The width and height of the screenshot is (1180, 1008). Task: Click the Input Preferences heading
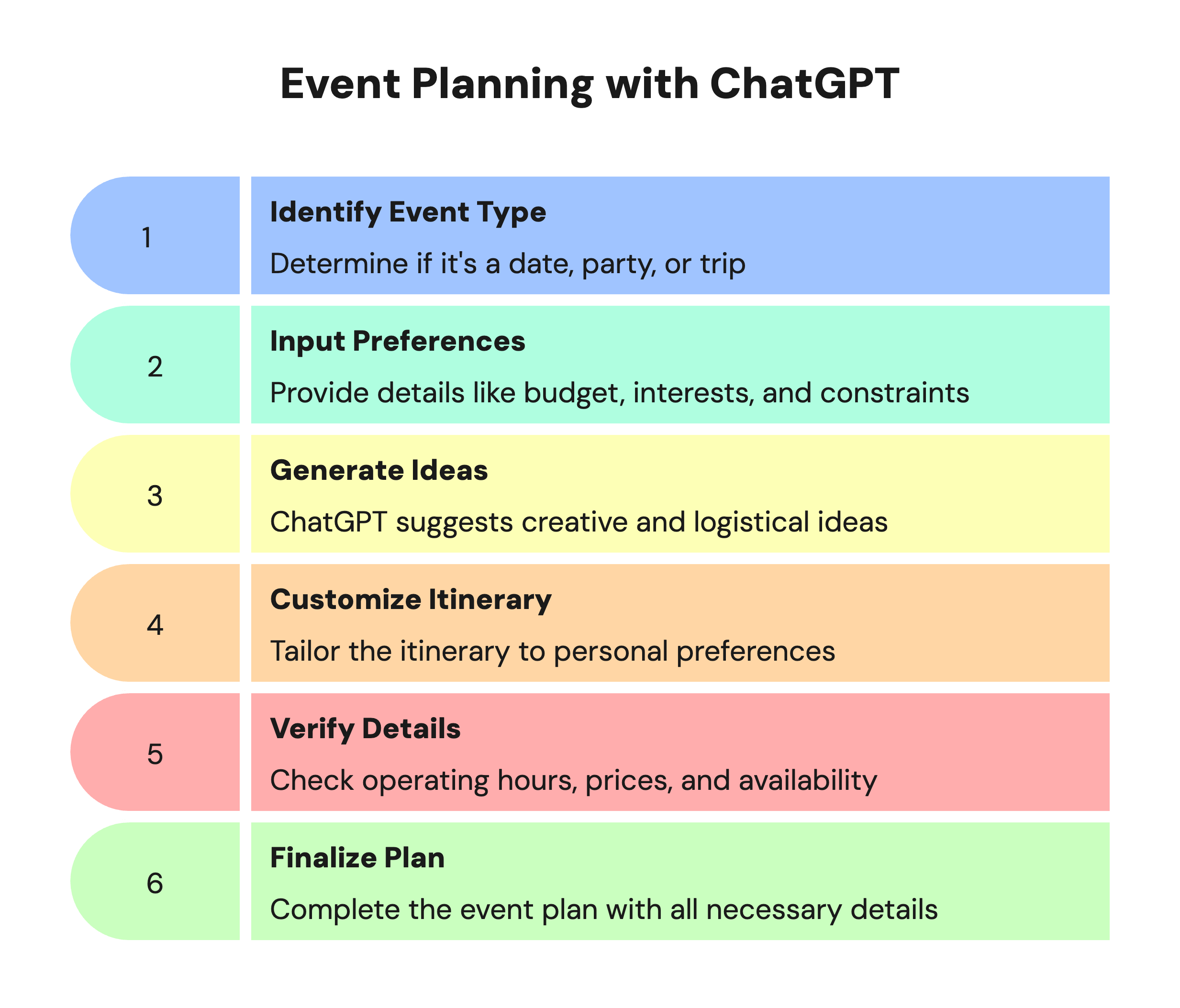click(398, 341)
